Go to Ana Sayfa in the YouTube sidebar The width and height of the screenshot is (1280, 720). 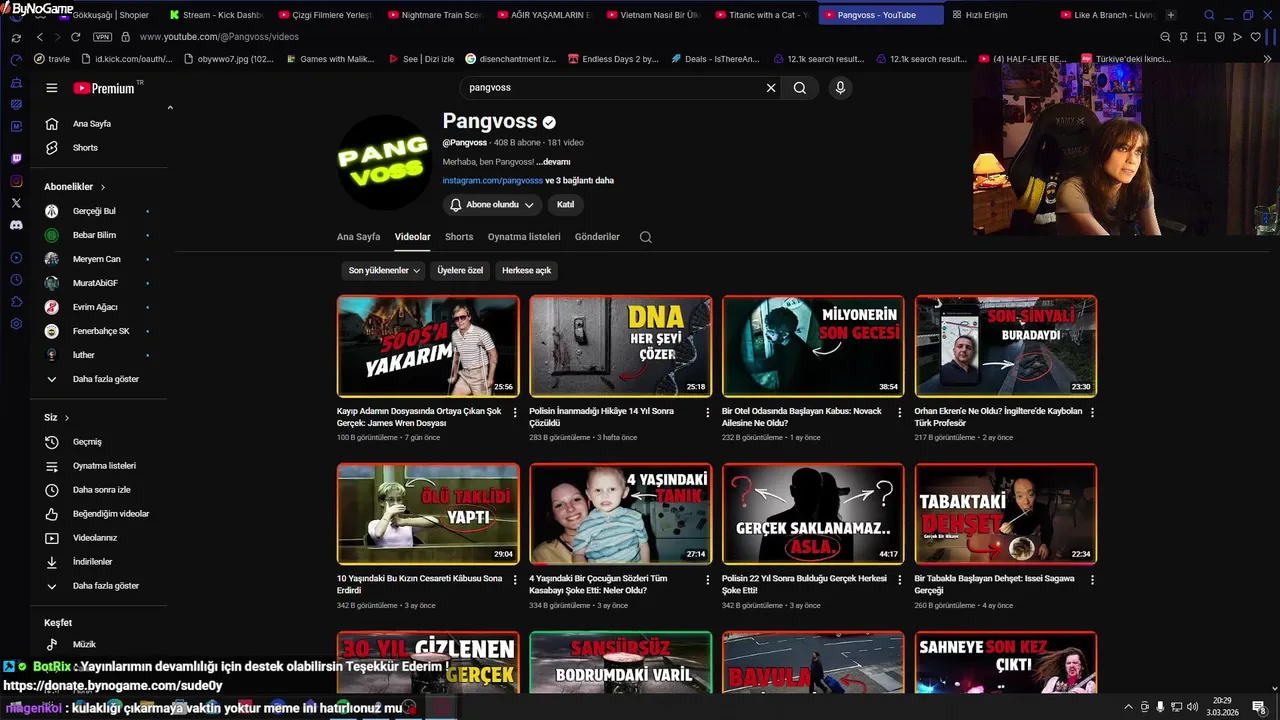(92, 124)
